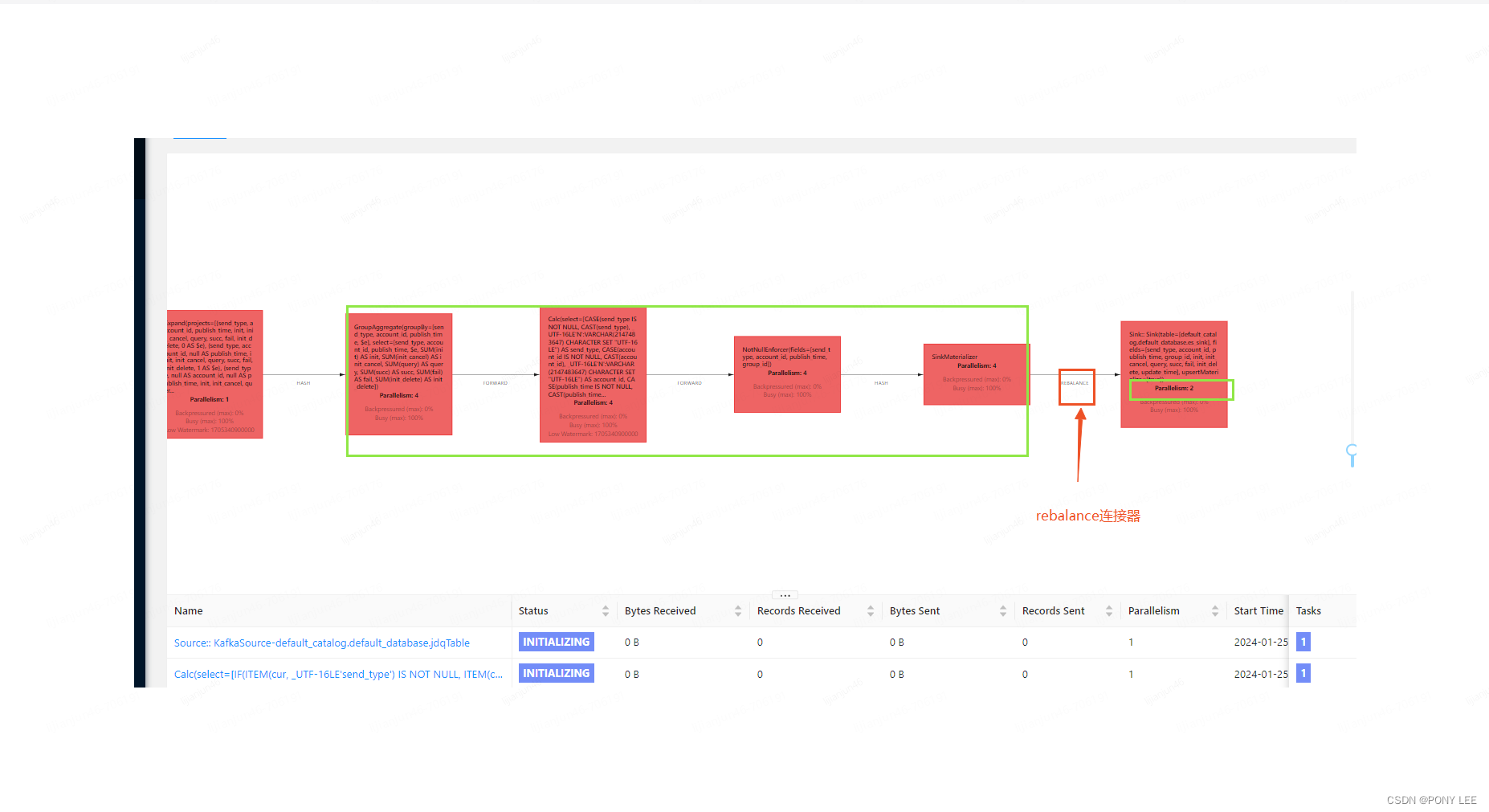Sort table by Status column arrows

(x=606, y=611)
